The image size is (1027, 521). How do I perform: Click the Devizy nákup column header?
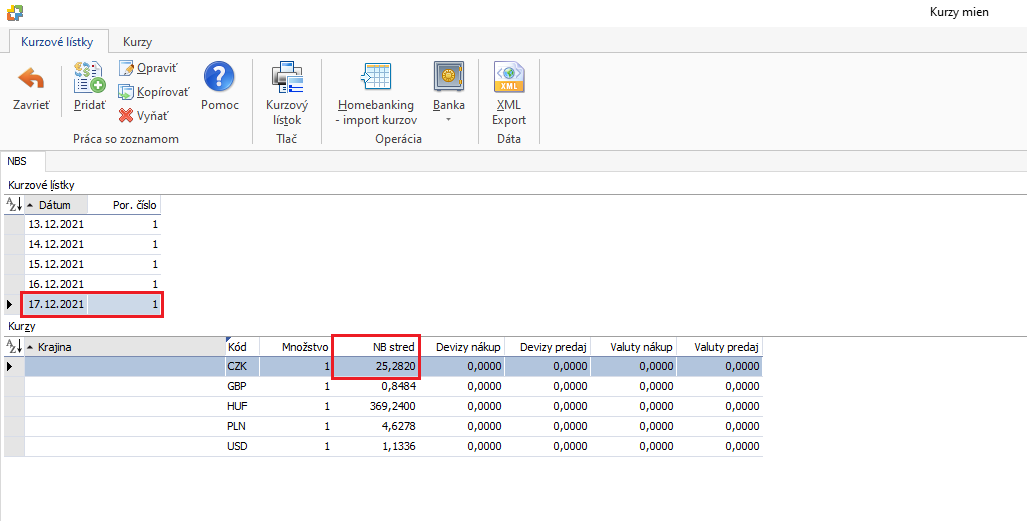click(x=462, y=347)
